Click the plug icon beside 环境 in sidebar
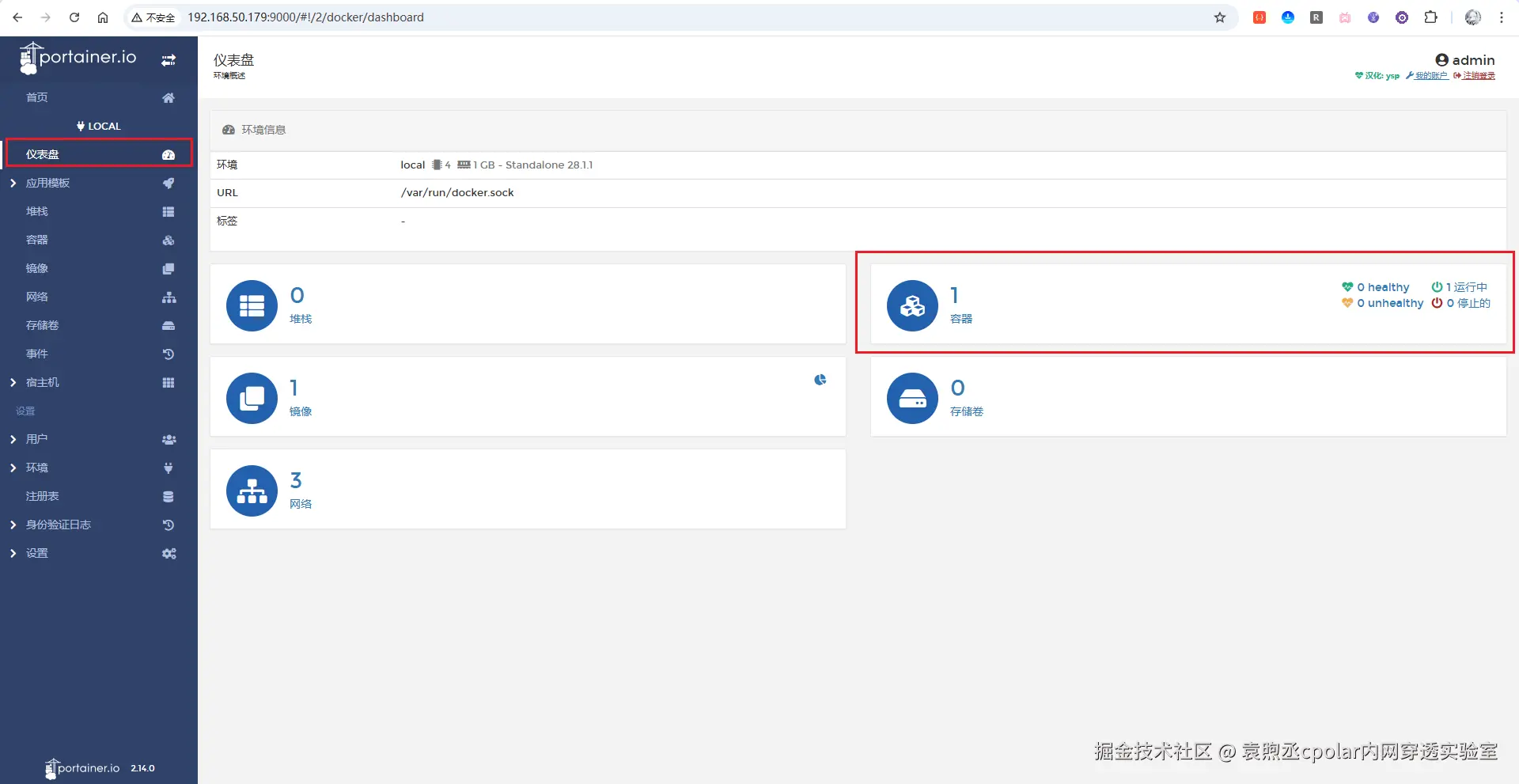1519x784 pixels. [x=169, y=468]
